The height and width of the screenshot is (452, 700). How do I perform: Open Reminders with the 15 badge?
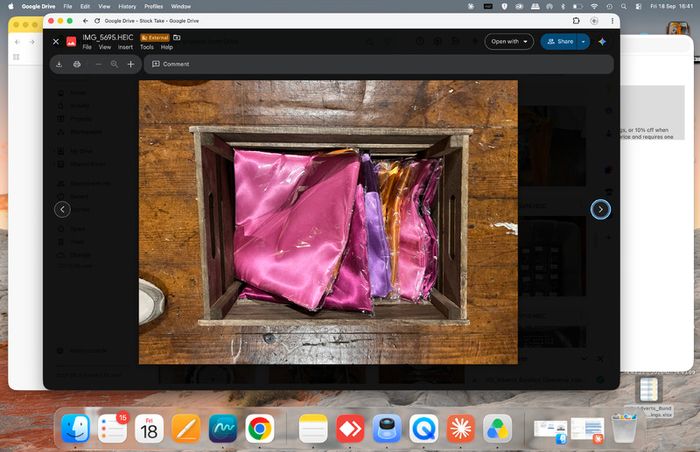coord(112,428)
